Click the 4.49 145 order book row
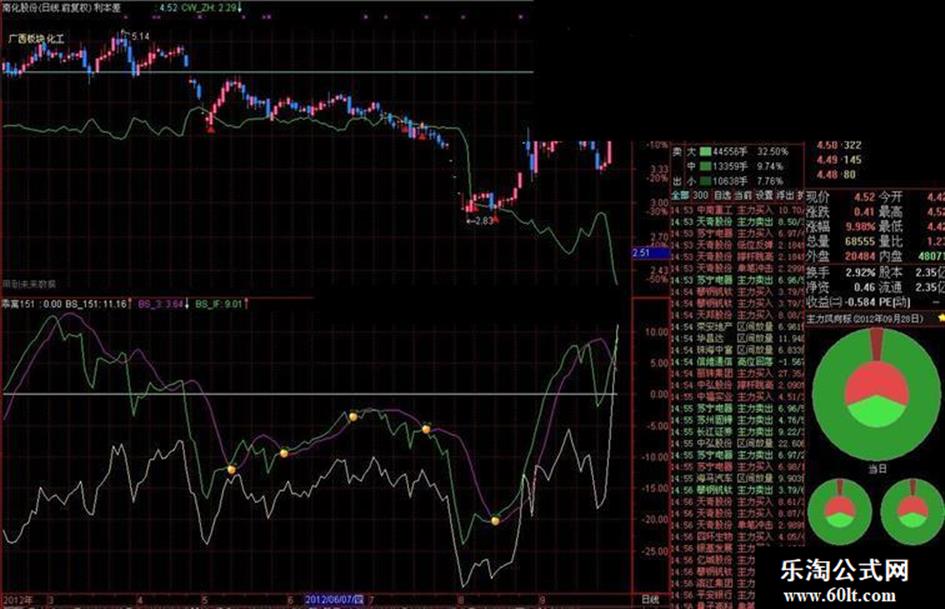The image size is (945, 609). (x=839, y=160)
